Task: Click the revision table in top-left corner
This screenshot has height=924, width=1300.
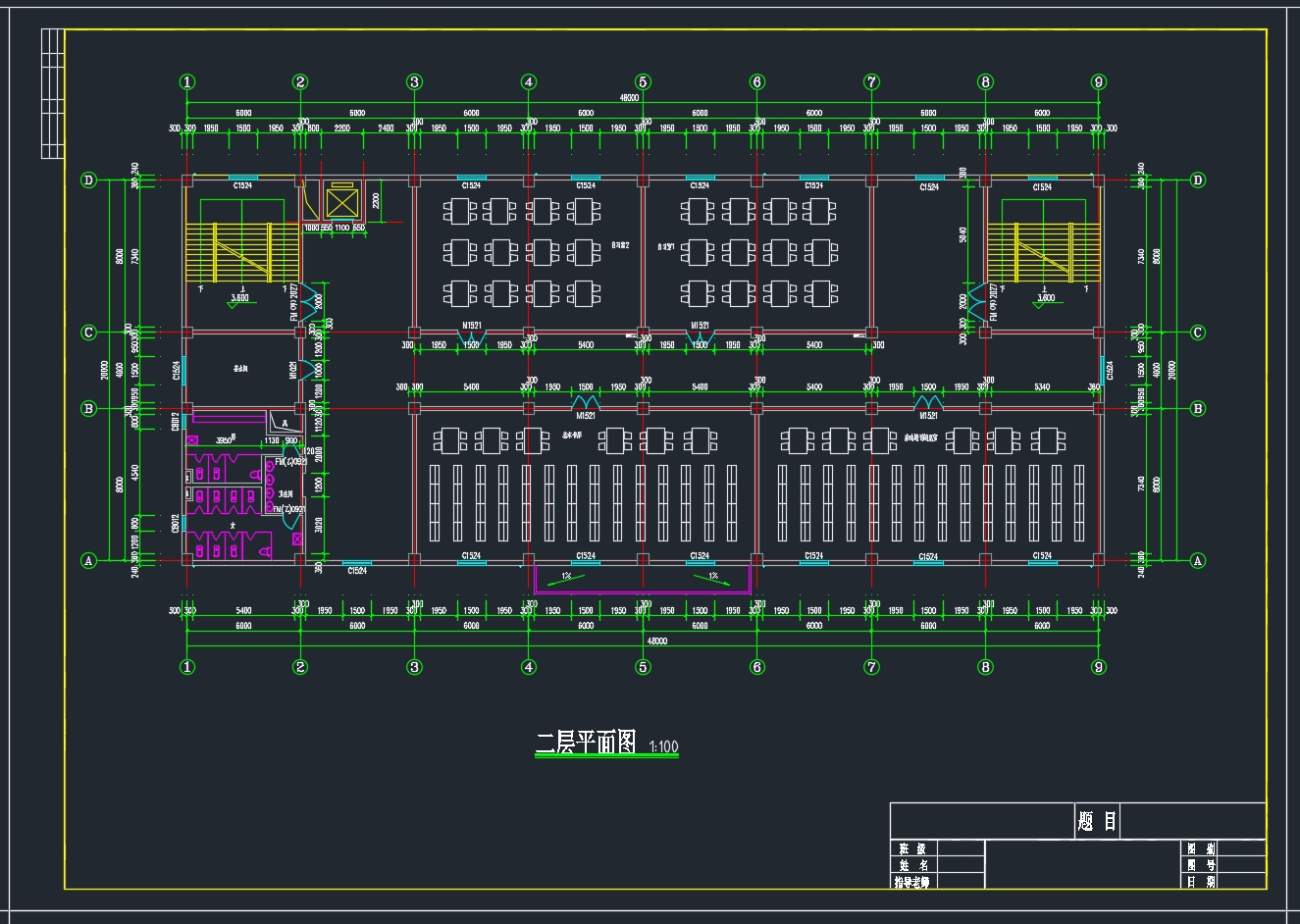Action: pos(52,93)
